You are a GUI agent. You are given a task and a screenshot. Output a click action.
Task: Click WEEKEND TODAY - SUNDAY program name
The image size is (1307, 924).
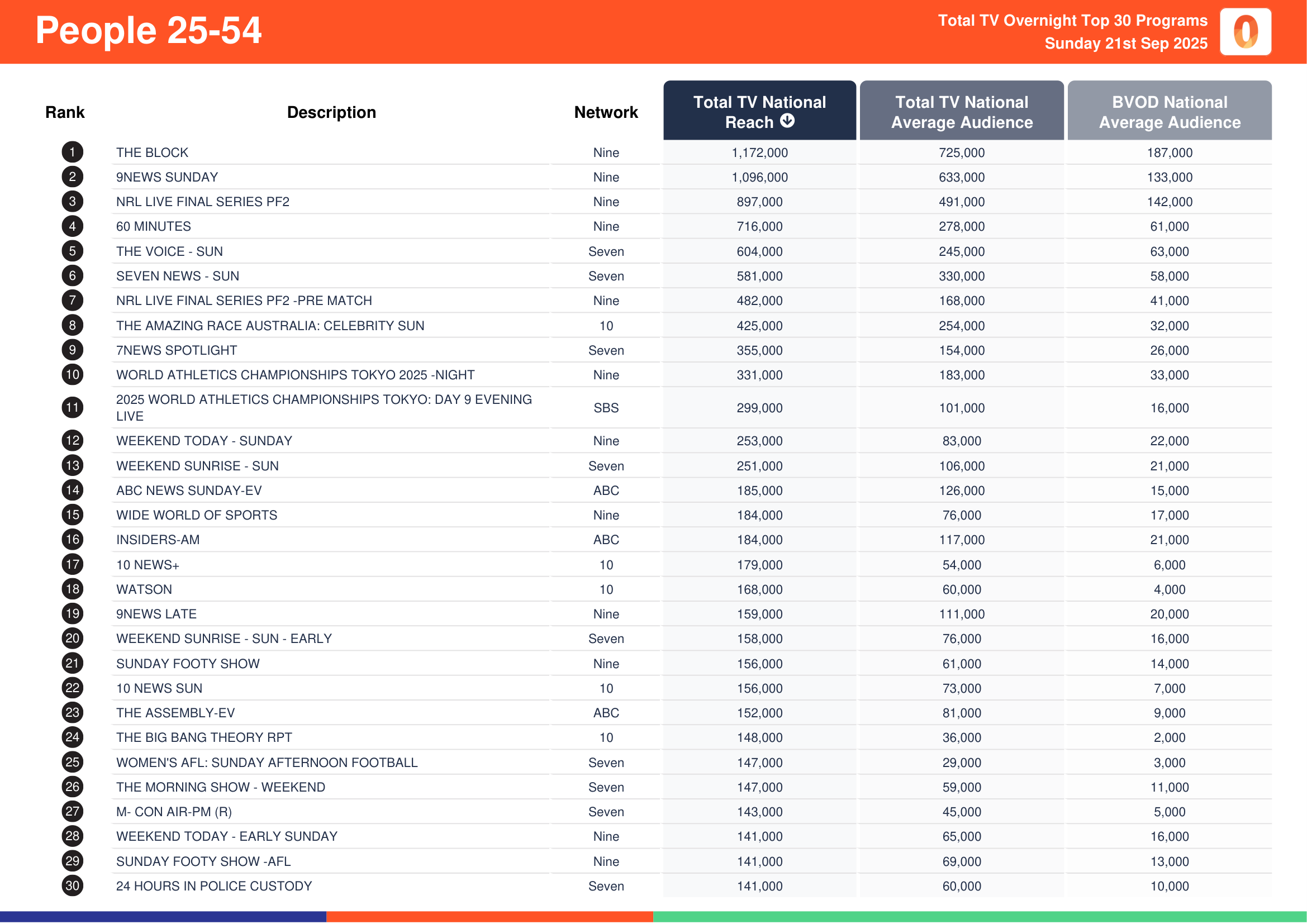[x=204, y=441]
